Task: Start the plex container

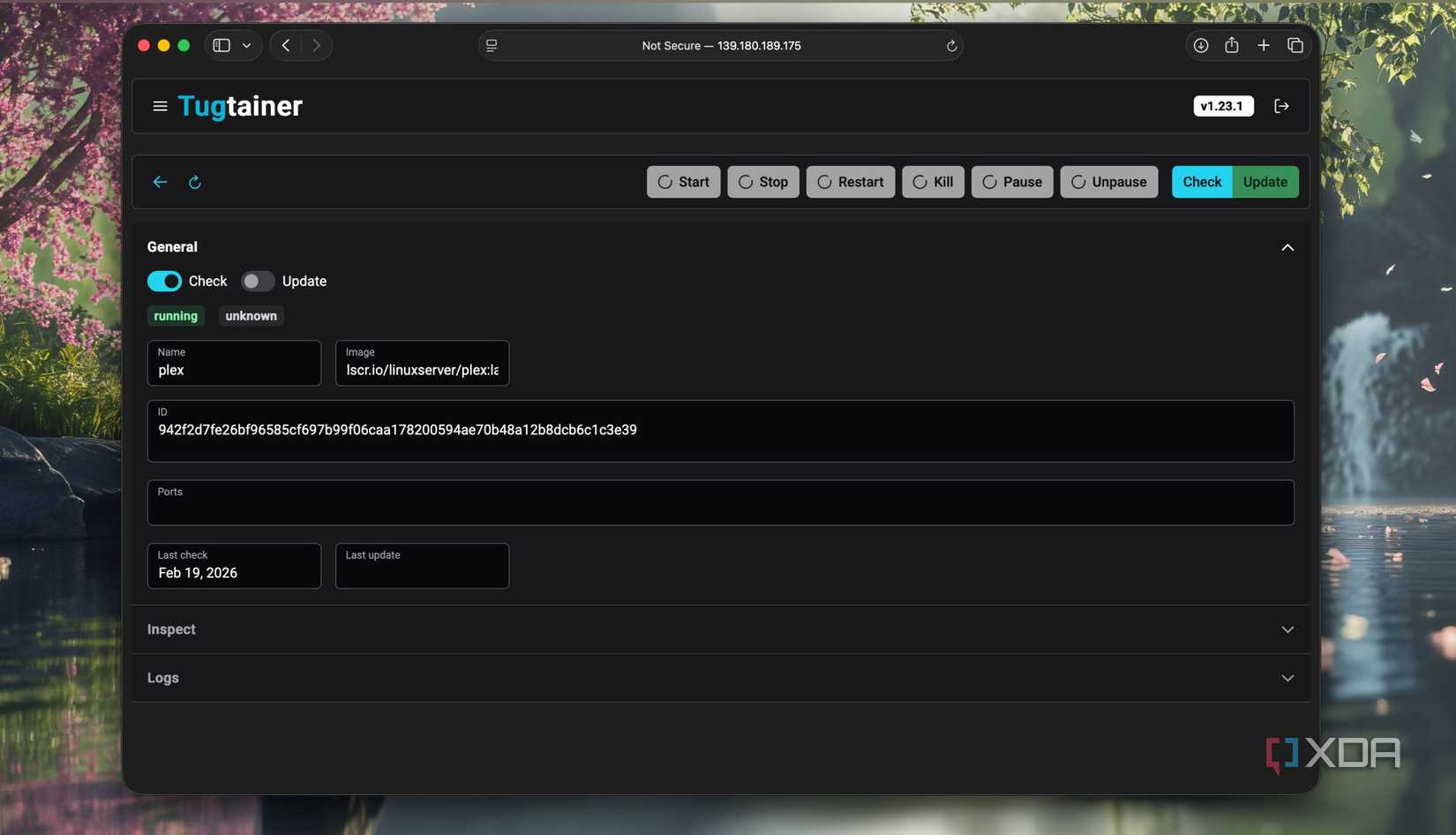Action: click(x=684, y=182)
